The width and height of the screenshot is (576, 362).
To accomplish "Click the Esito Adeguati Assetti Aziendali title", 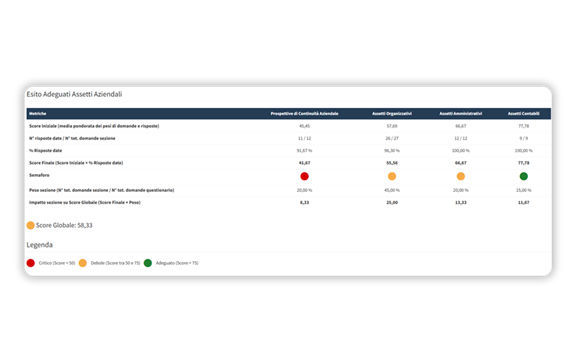I will [74, 94].
